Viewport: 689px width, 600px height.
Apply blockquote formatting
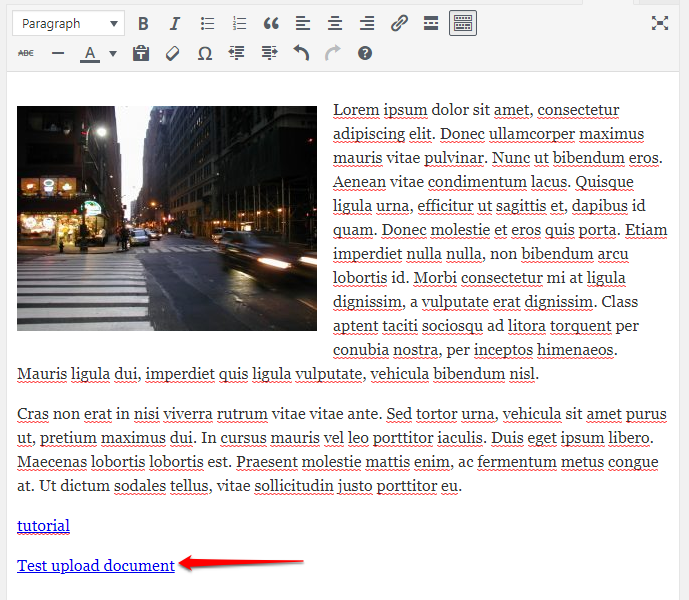[271, 24]
